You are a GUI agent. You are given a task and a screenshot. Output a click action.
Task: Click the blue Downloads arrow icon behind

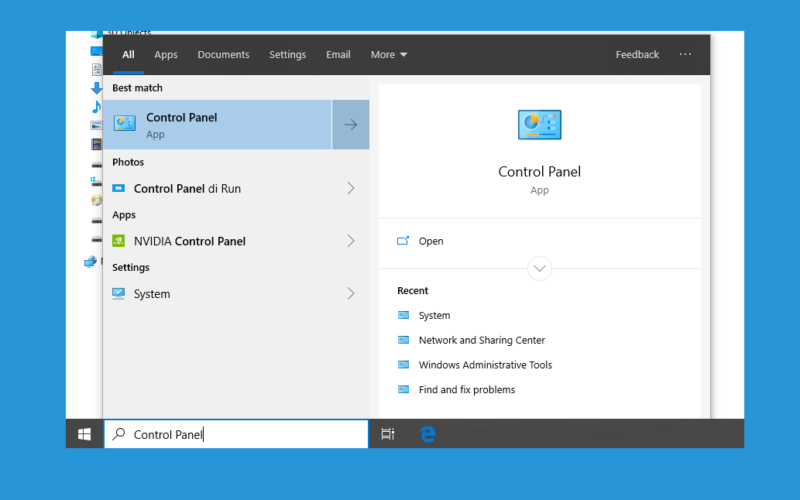pyautogui.click(x=96, y=88)
